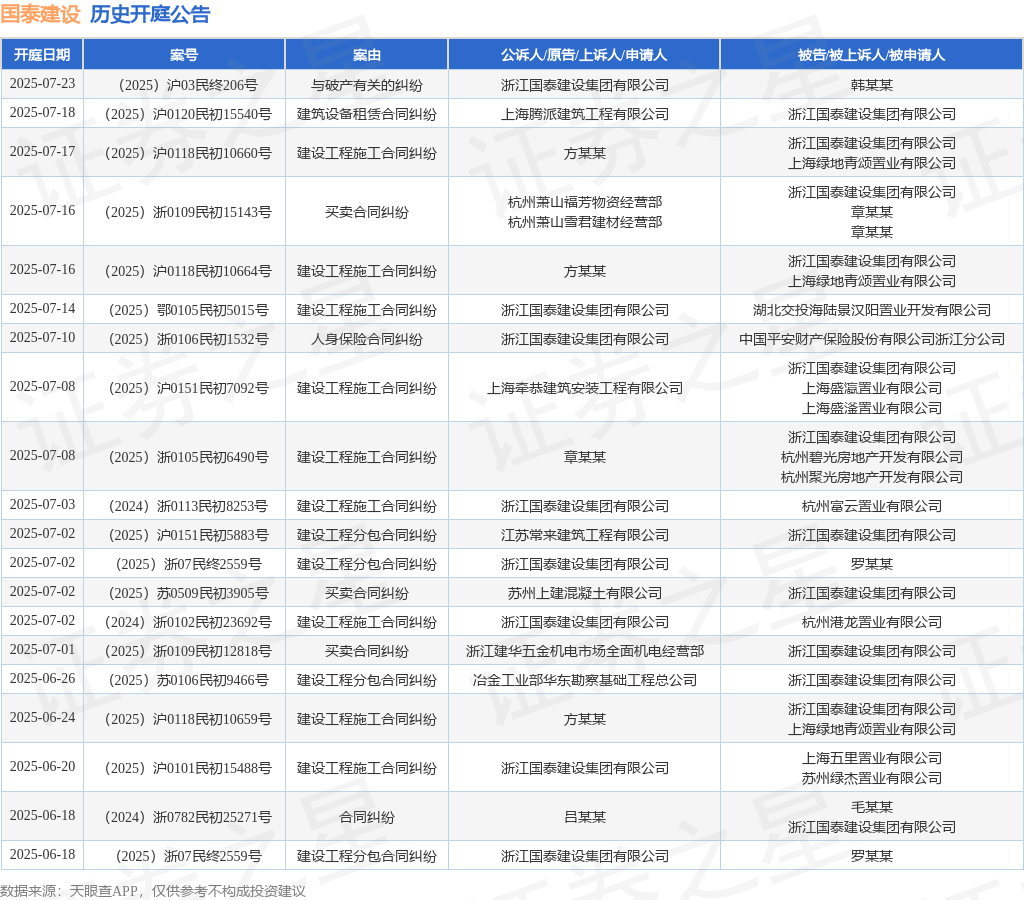Image resolution: width=1024 pixels, height=900 pixels.
Task: Select the 案号 column header
Action: pyautogui.click(x=184, y=55)
